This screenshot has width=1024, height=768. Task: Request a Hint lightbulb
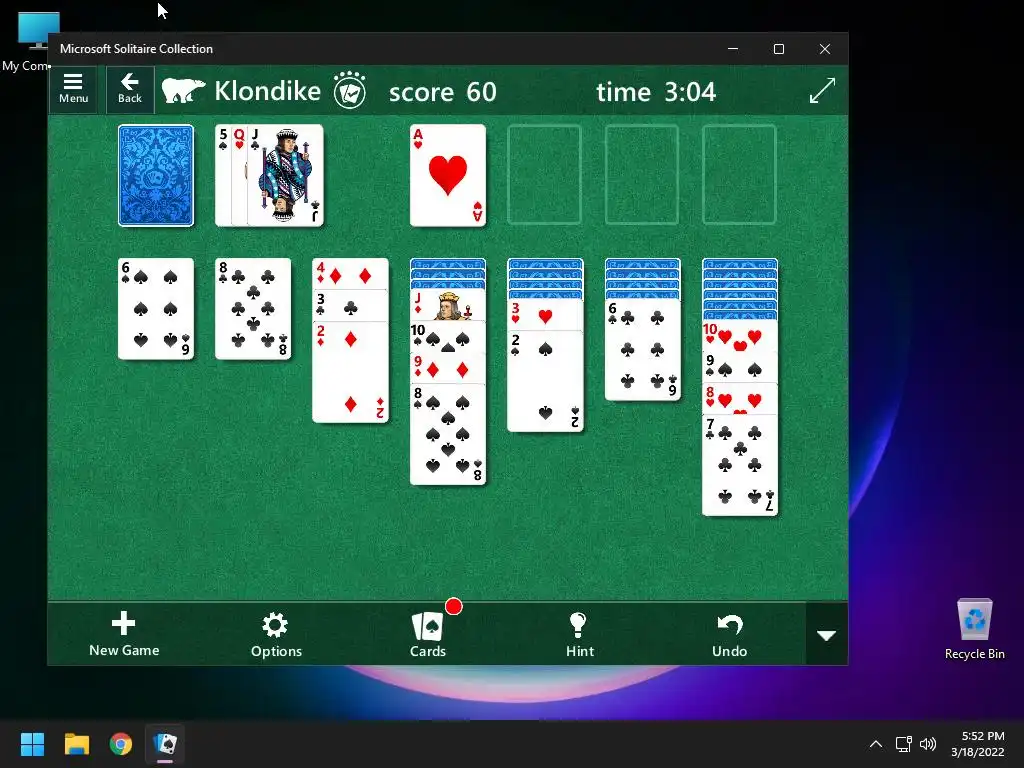(x=579, y=634)
